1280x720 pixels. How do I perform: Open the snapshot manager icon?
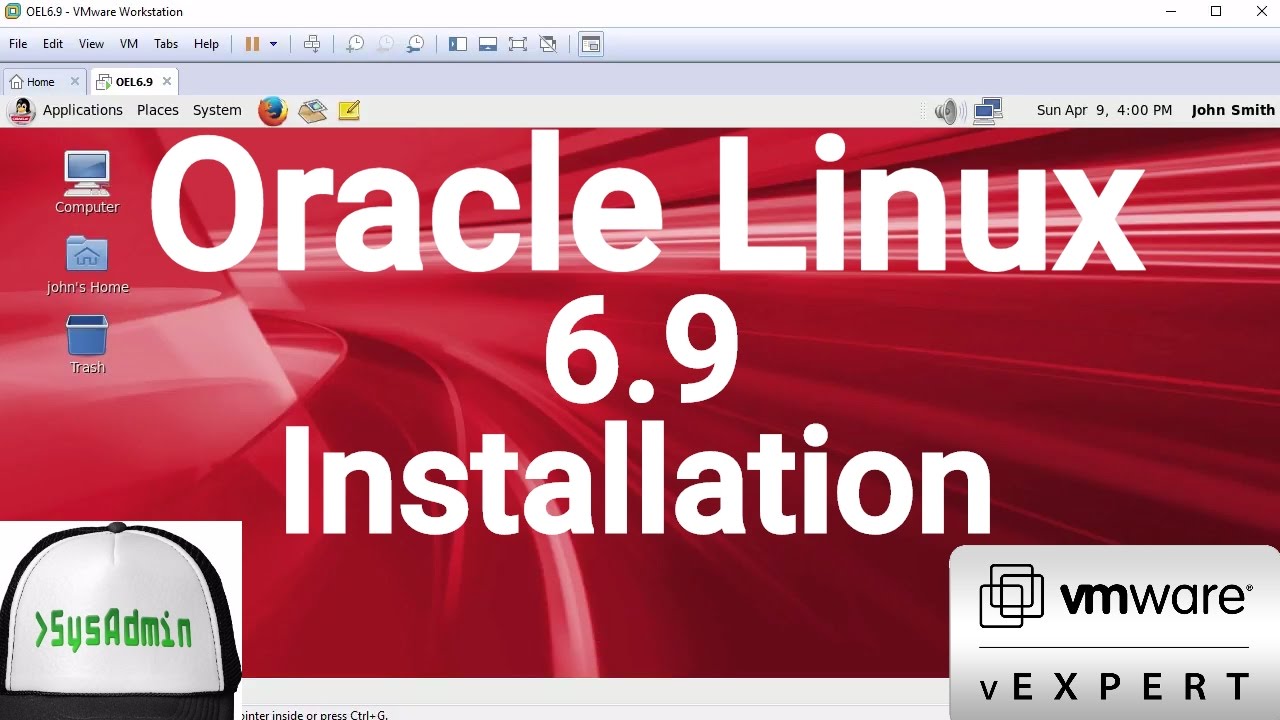pyautogui.click(x=415, y=44)
